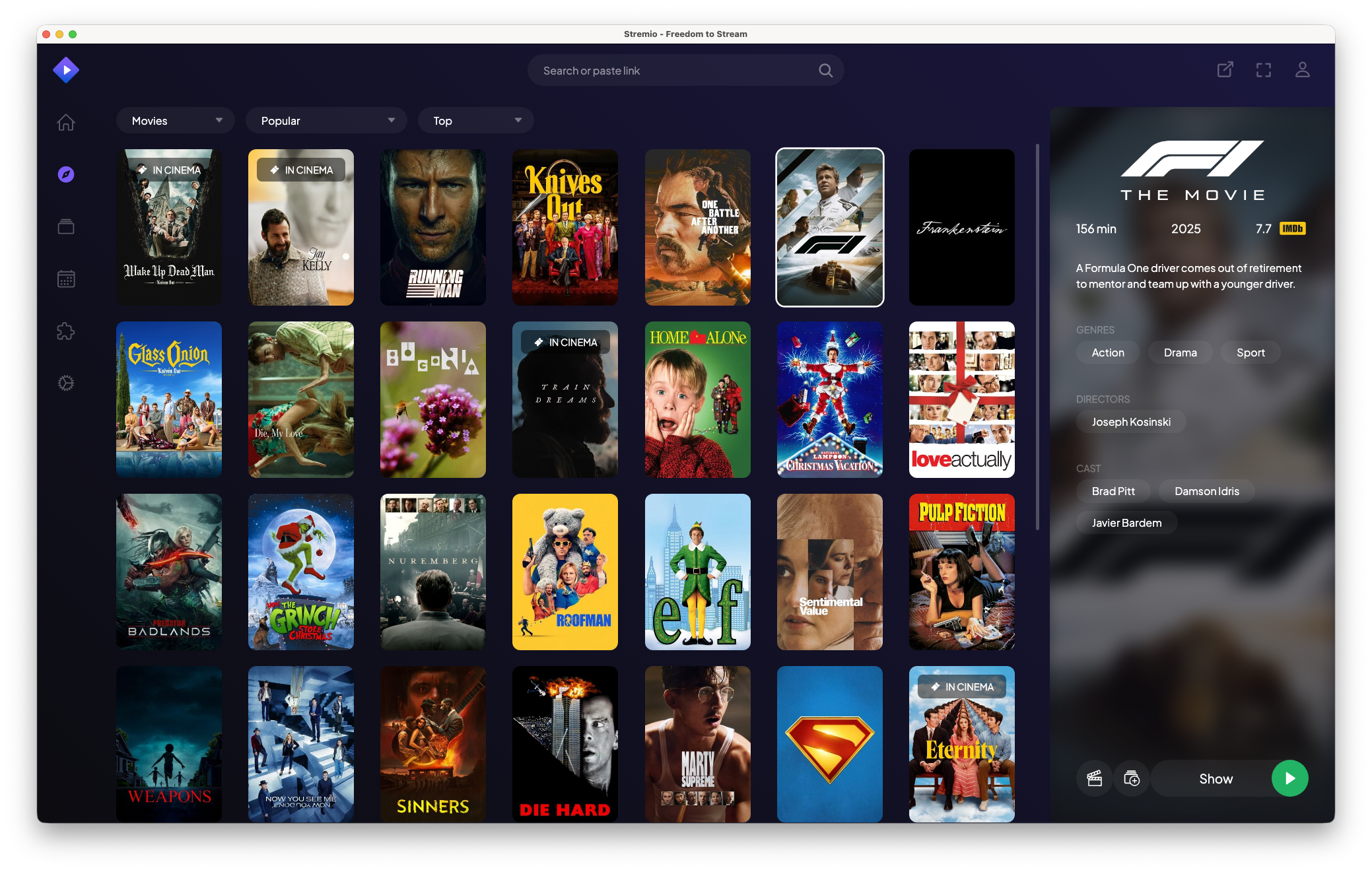Viewport: 1372px width, 872px height.
Task: Open the Addons puzzle-piece icon
Action: click(x=66, y=331)
